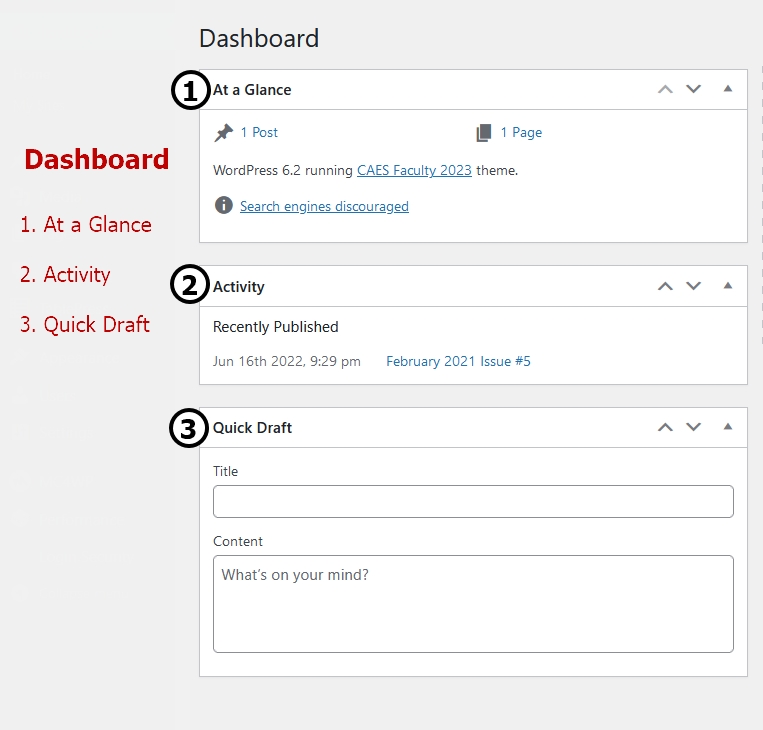Screen dimensions: 763x730
Task: Click the What's on your mind content box
Action: [473, 604]
